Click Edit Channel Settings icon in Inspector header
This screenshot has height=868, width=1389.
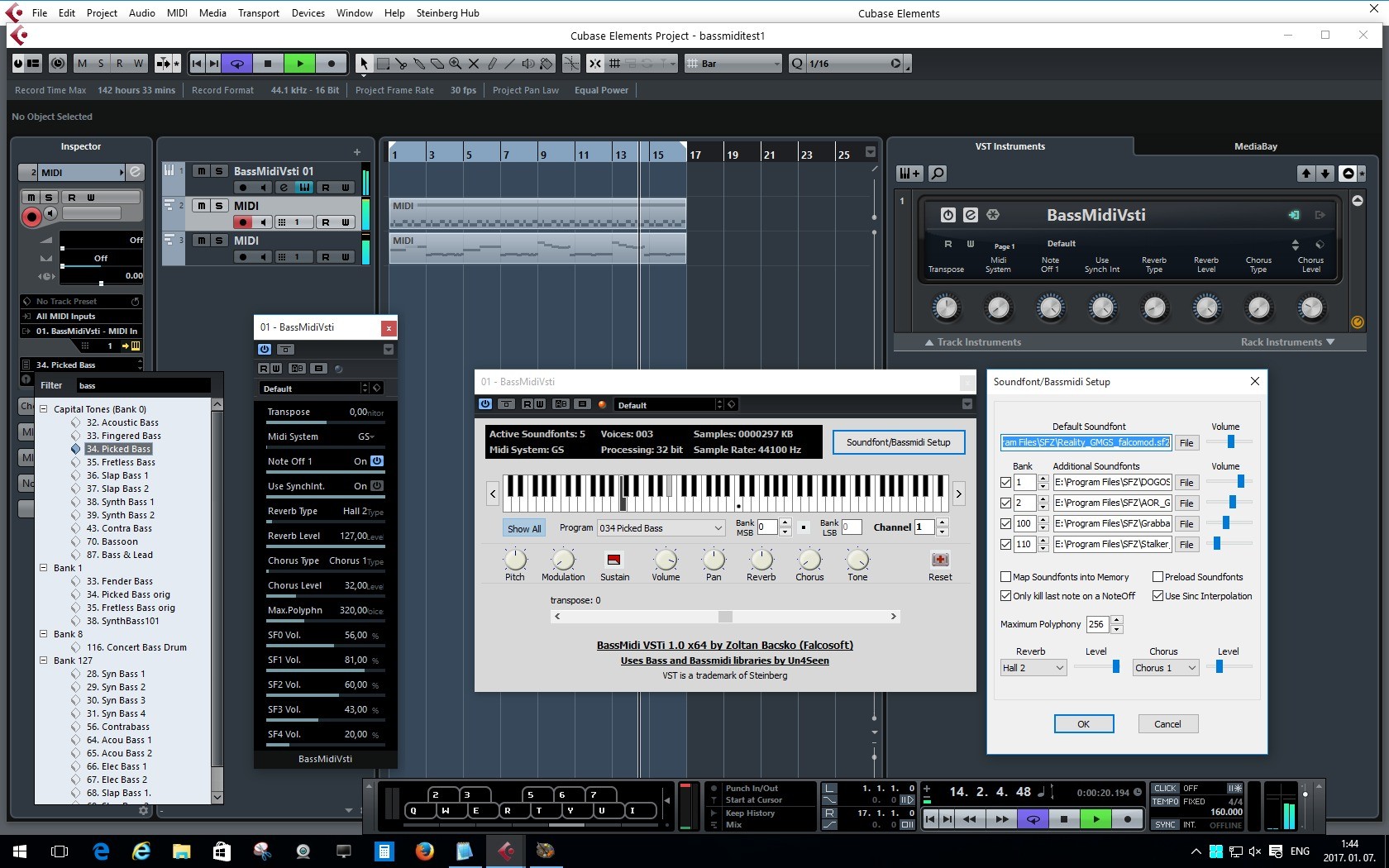coord(136,172)
